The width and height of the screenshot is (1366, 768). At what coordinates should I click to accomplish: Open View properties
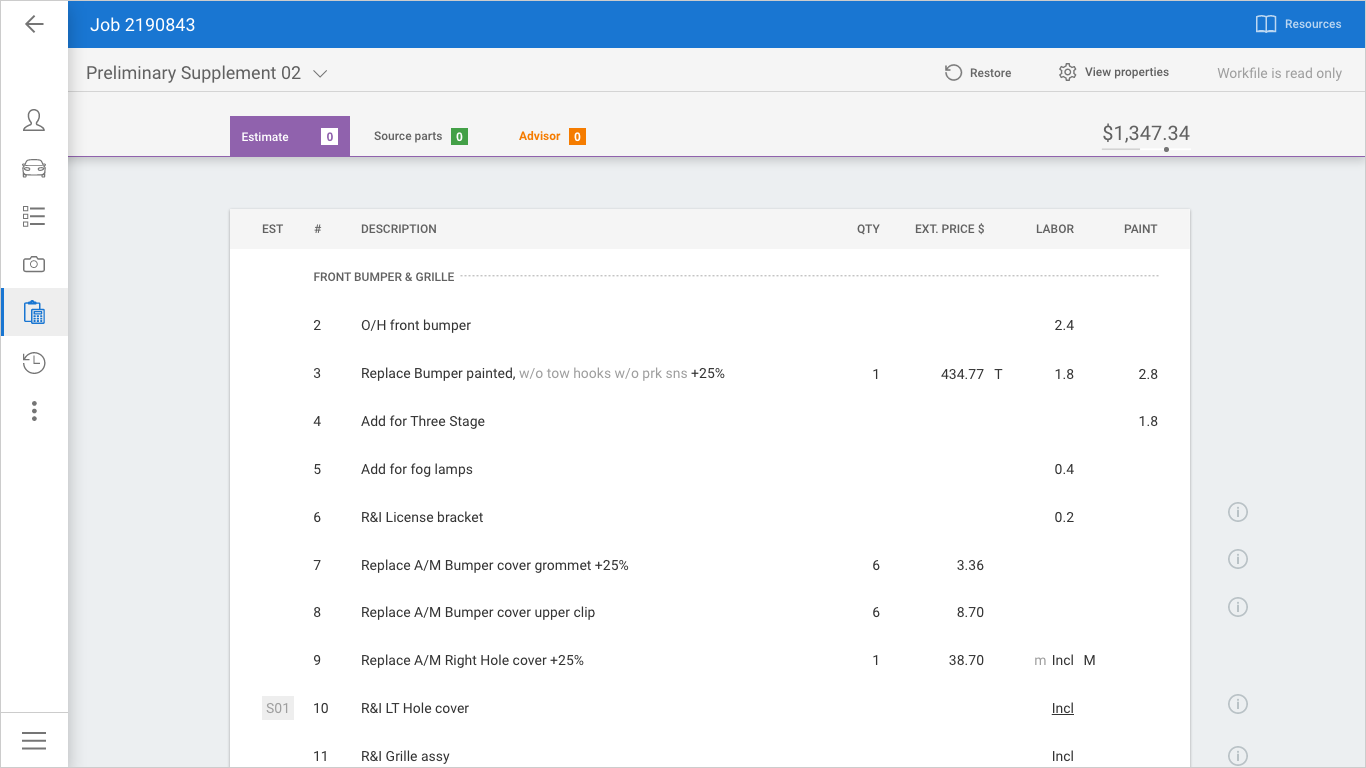1114,72
